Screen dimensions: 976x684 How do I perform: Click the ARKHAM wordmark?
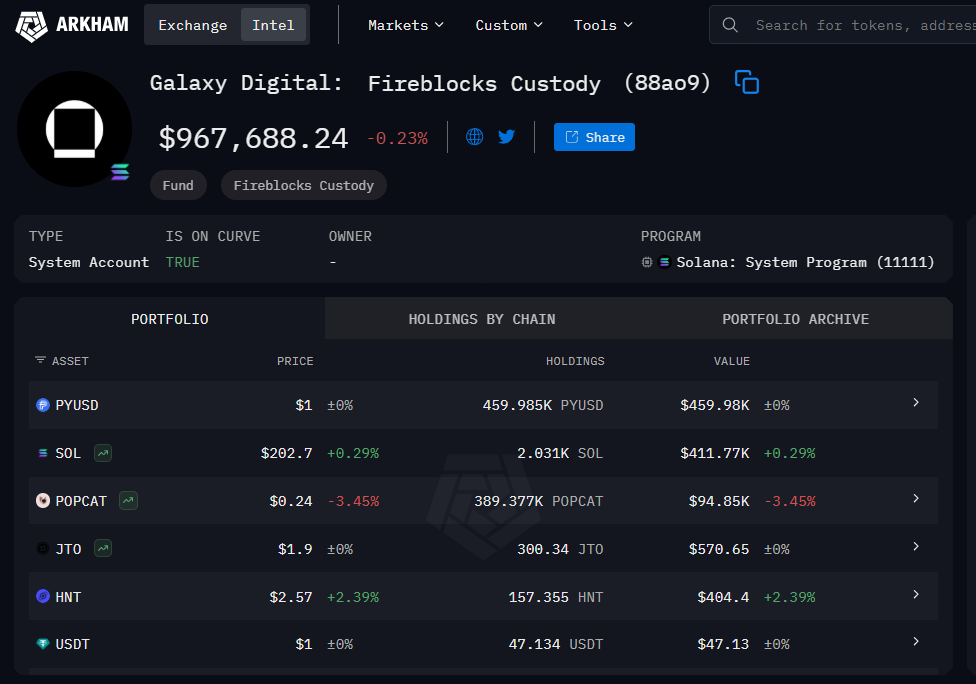point(92,25)
